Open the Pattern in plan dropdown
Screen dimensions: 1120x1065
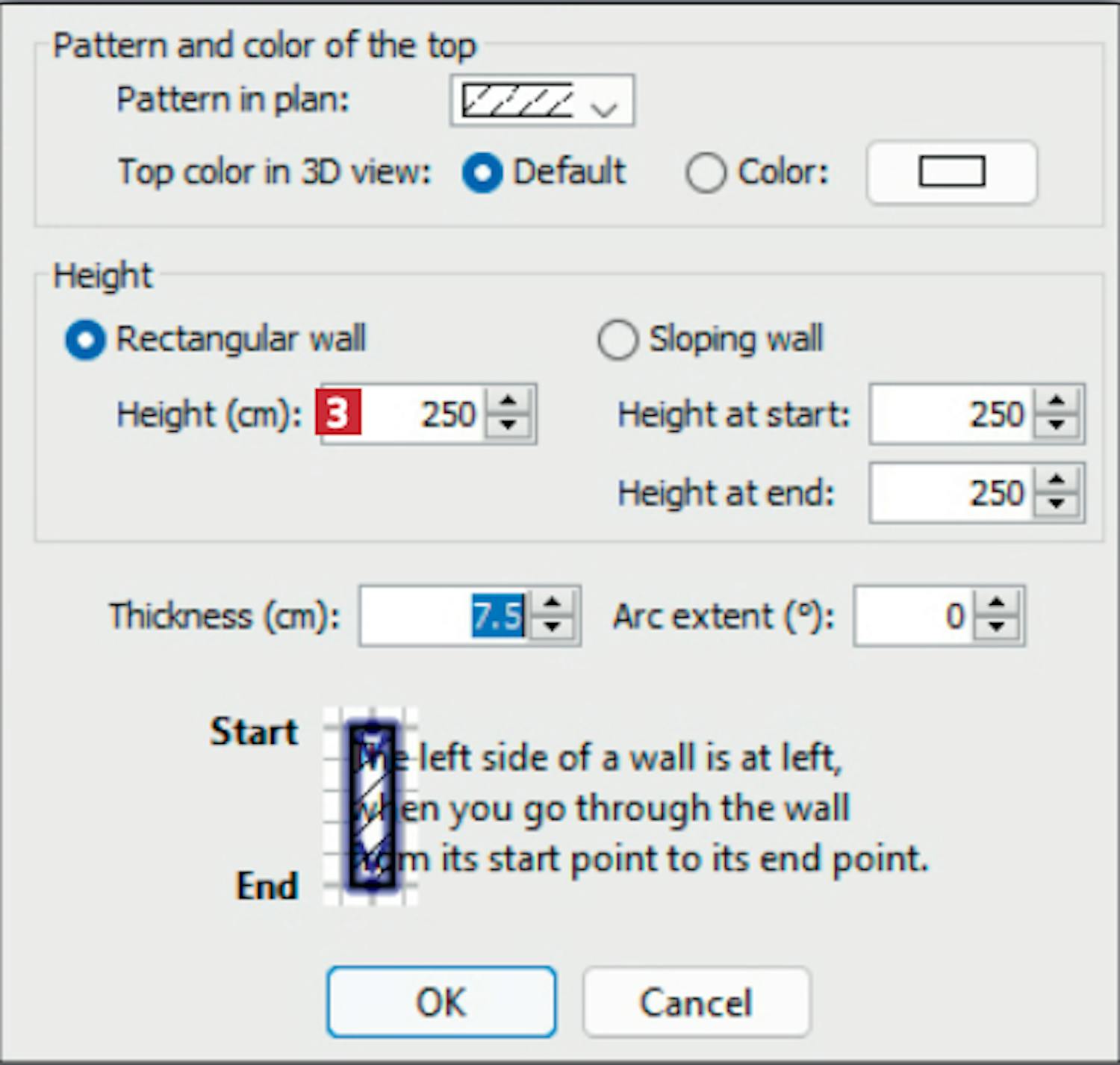click(542, 101)
